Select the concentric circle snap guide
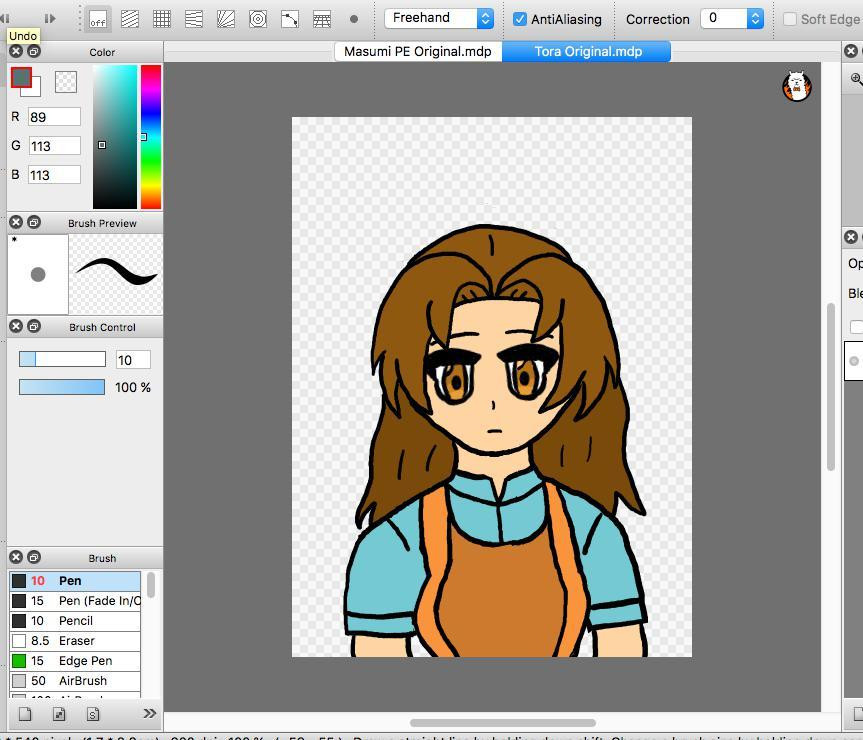 (258, 20)
